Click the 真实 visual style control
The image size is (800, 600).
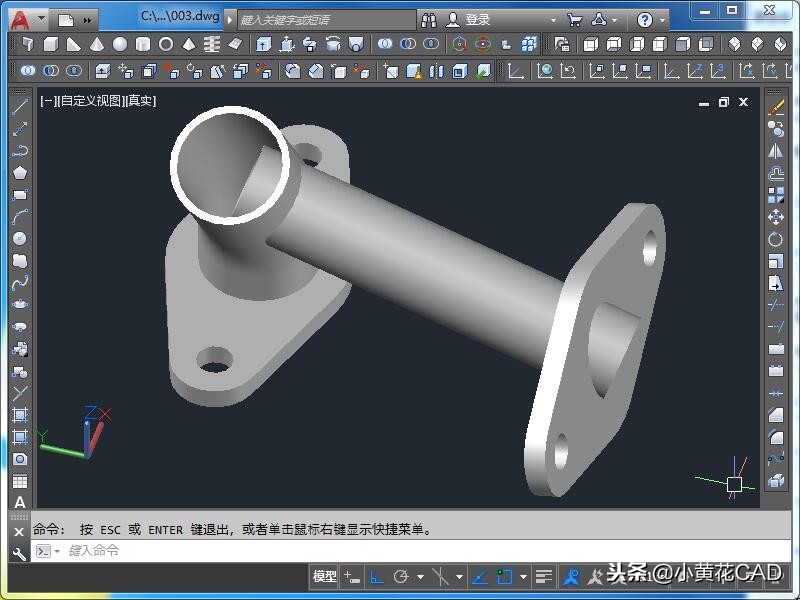[x=139, y=101]
